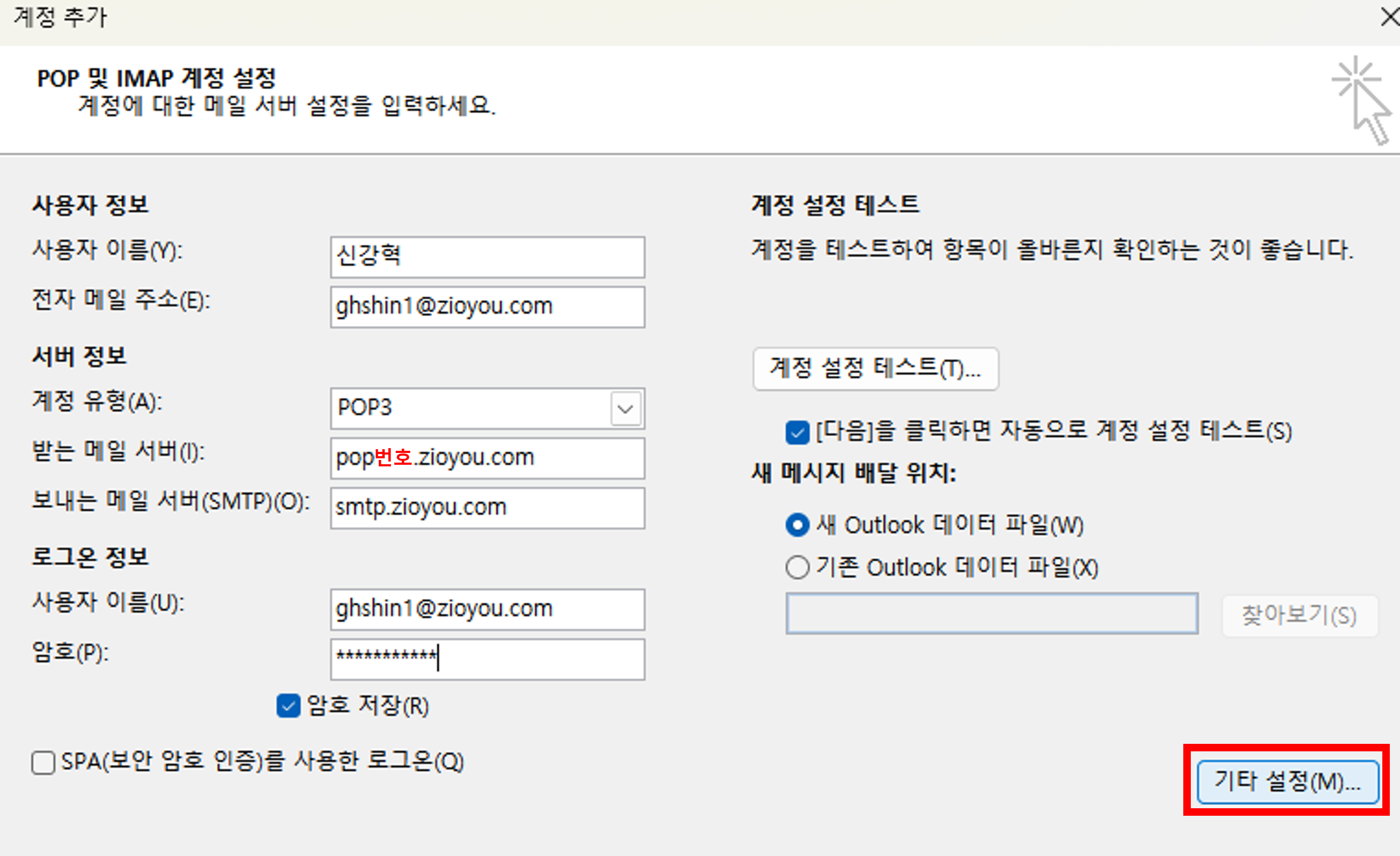The width and height of the screenshot is (1400, 856).
Task: Click the 받는 메일 서버(I) label
Action: 118,451
